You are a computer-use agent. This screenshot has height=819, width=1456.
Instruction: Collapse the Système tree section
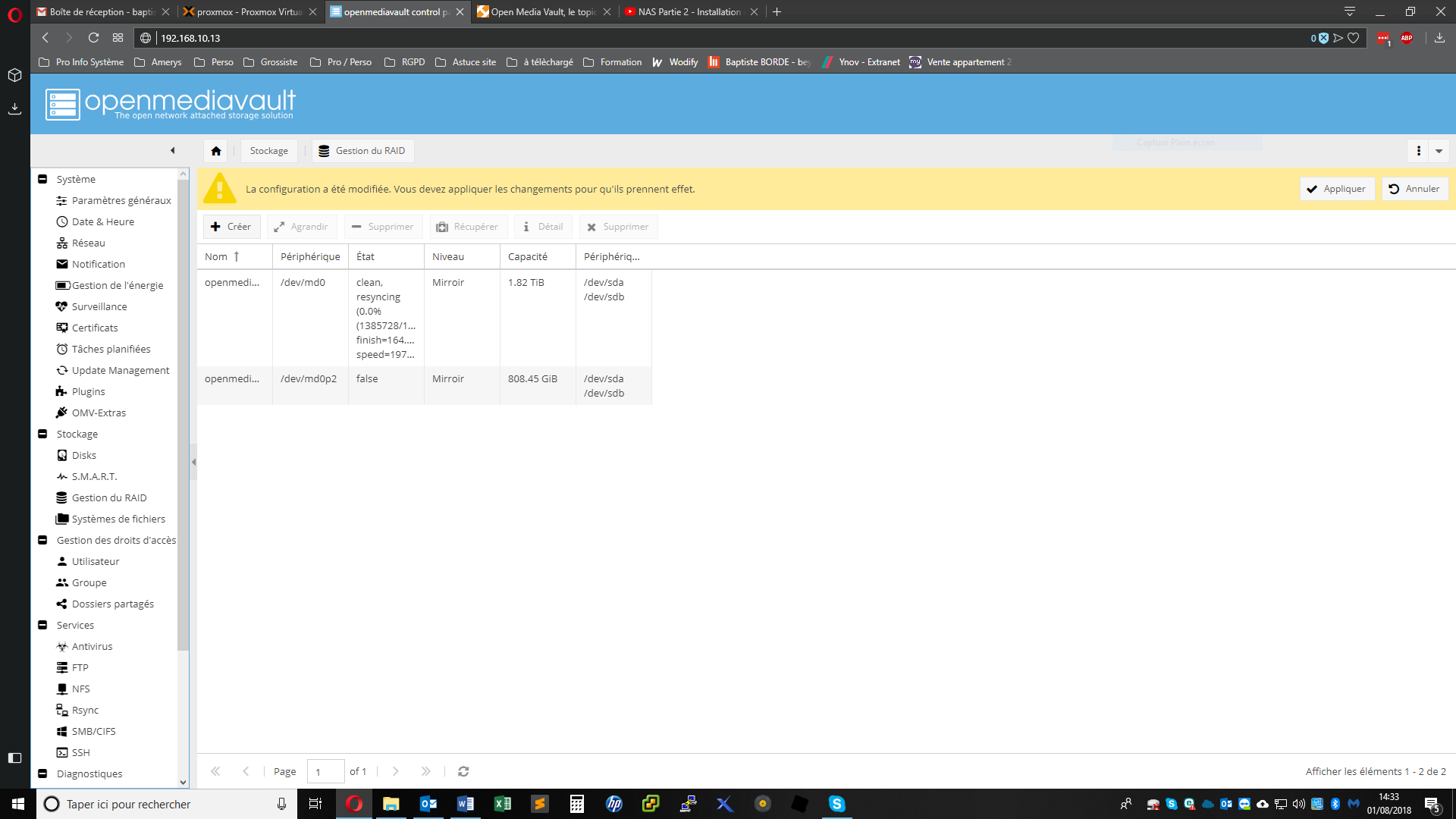(42, 179)
